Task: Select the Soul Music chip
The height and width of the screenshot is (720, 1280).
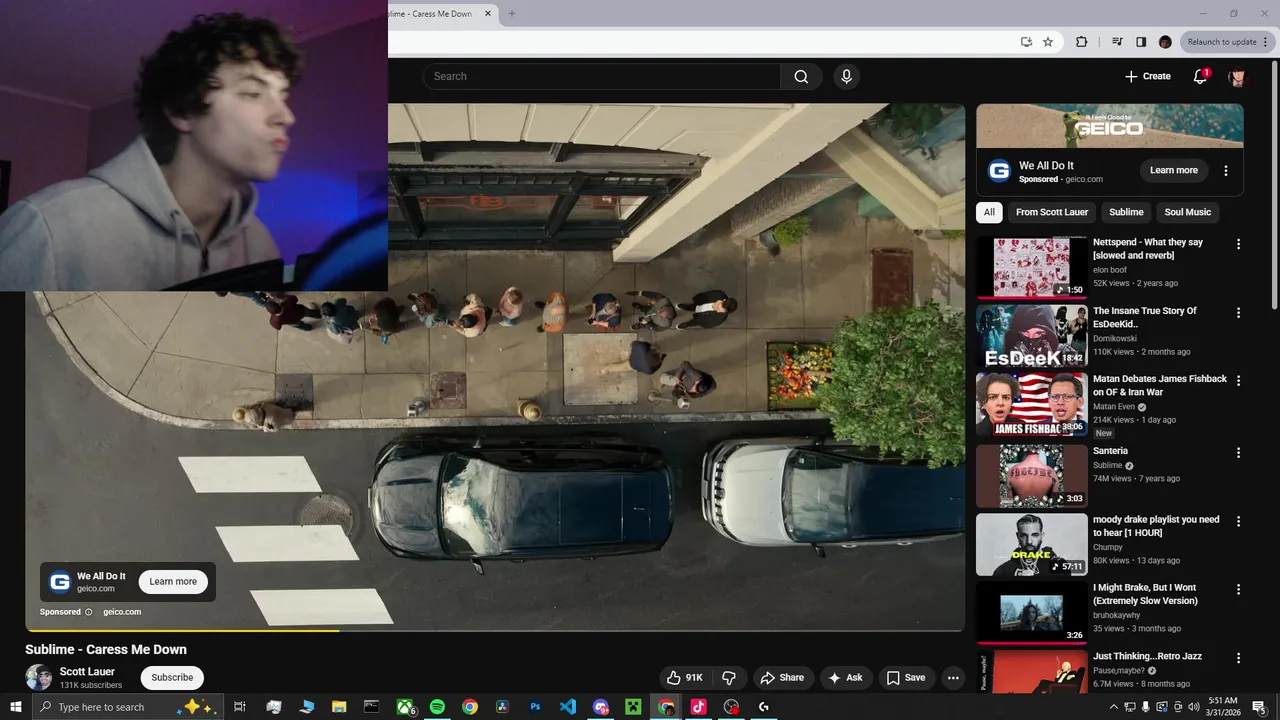Action: coord(1188,212)
